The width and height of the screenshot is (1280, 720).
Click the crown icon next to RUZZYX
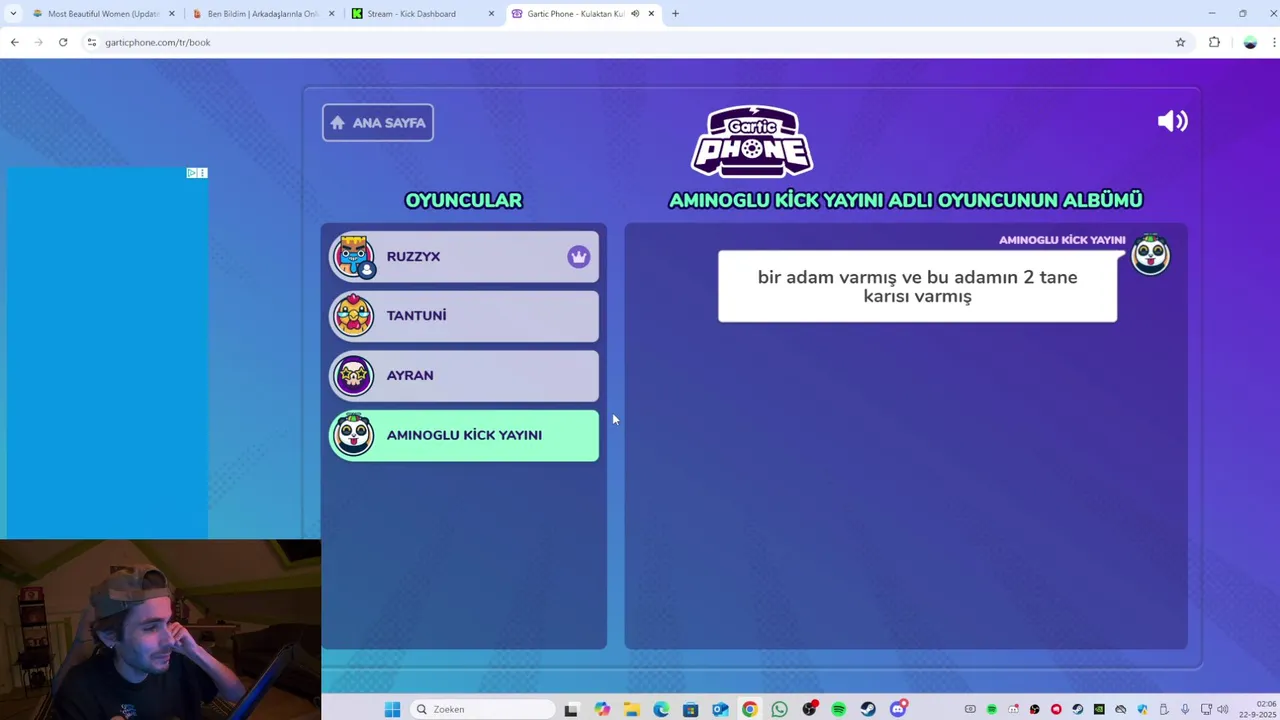pos(578,257)
